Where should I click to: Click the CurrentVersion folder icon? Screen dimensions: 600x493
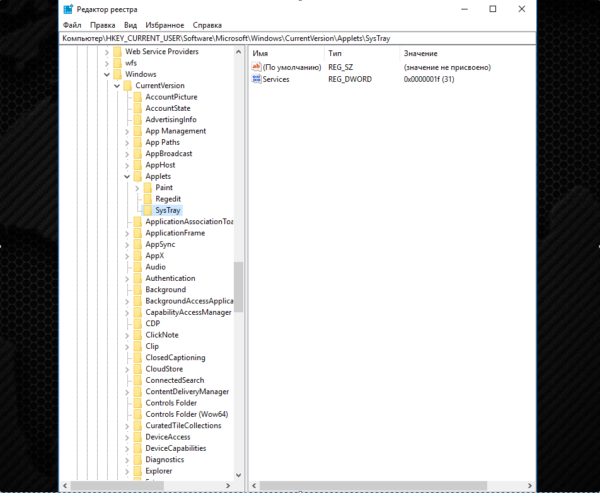(127, 85)
